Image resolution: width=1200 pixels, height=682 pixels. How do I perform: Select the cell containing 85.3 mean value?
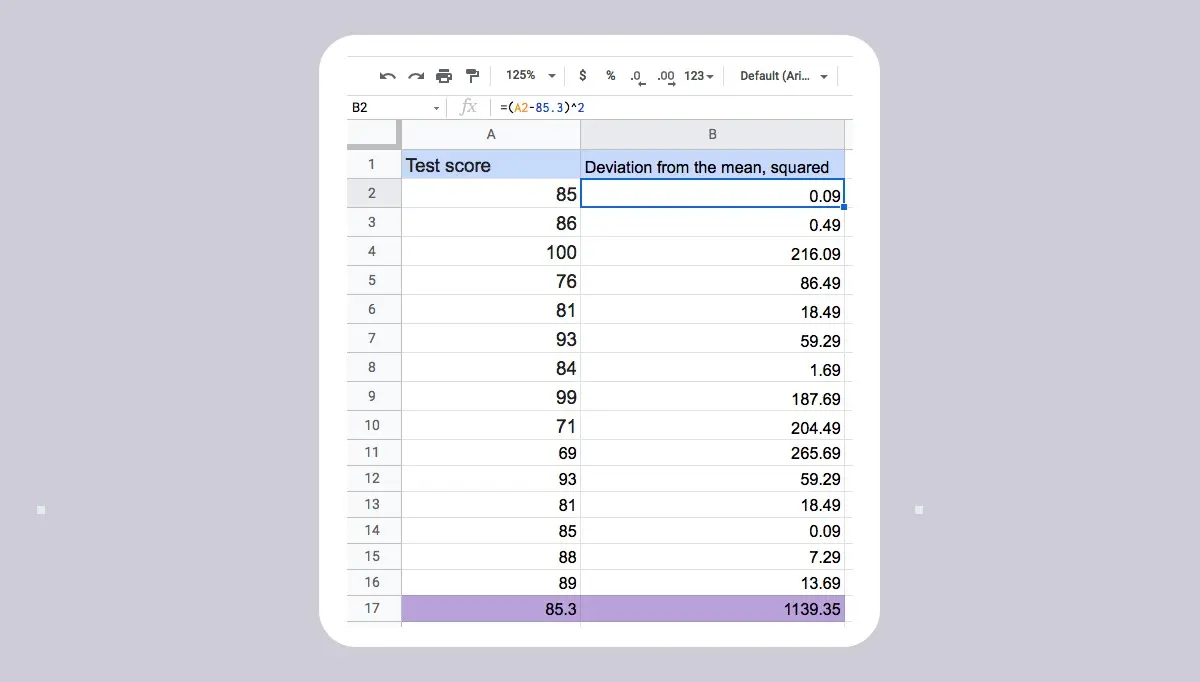[490, 608]
